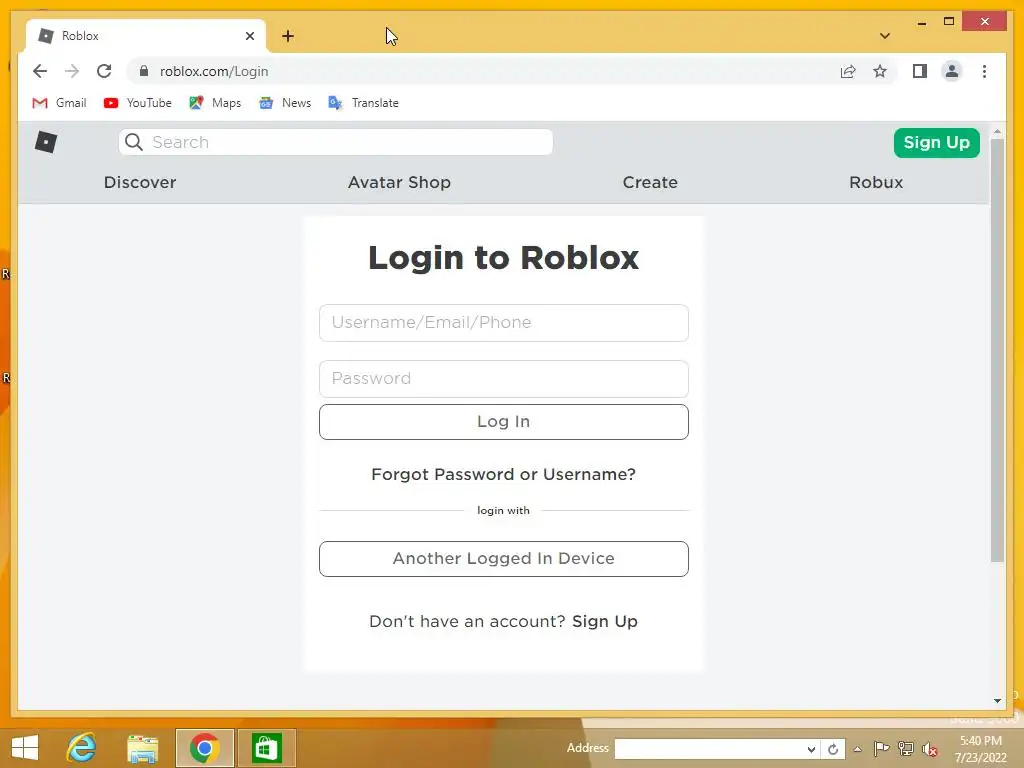Open the Robux menu item

click(x=876, y=182)
